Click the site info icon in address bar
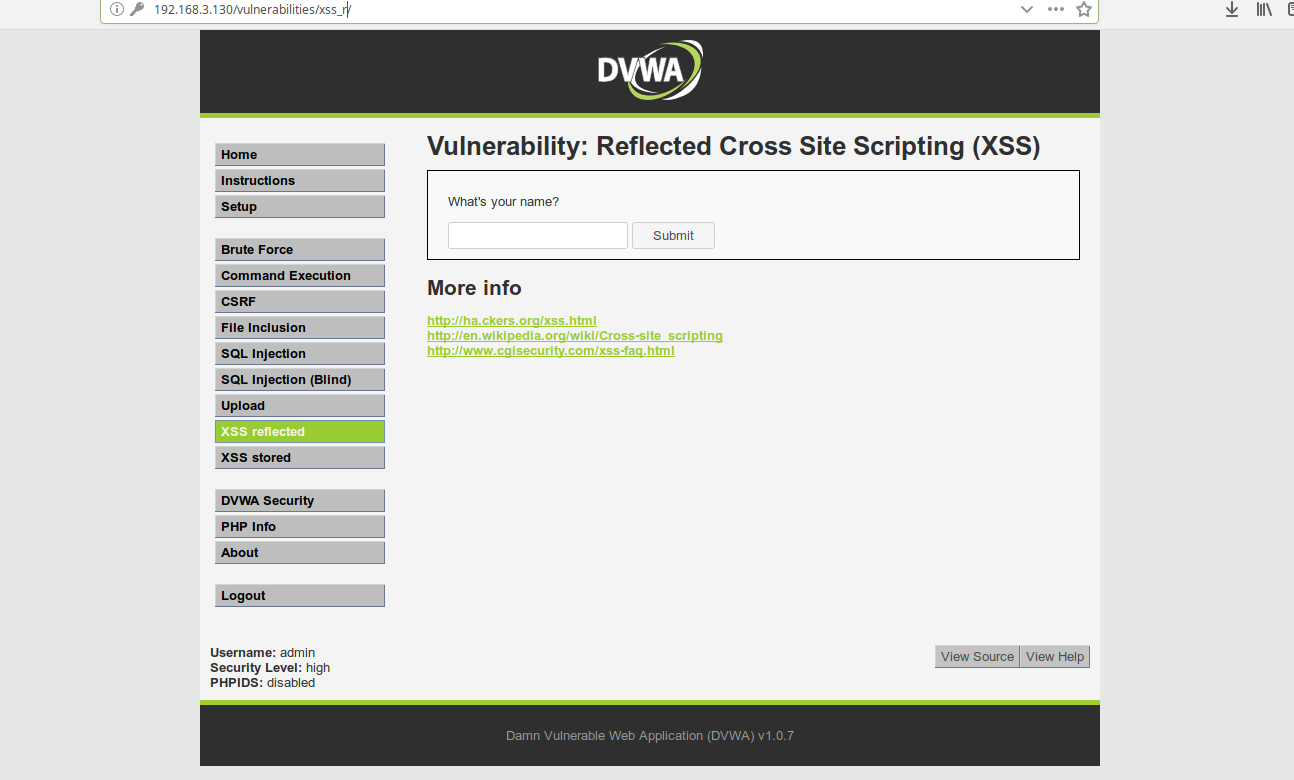1294x780 pixels. [117, 9]
